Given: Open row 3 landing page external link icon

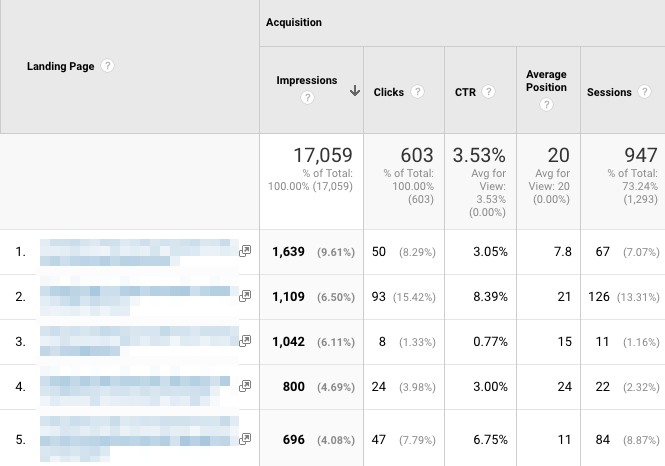Looking at the screenshot, I should pos(245,341).
